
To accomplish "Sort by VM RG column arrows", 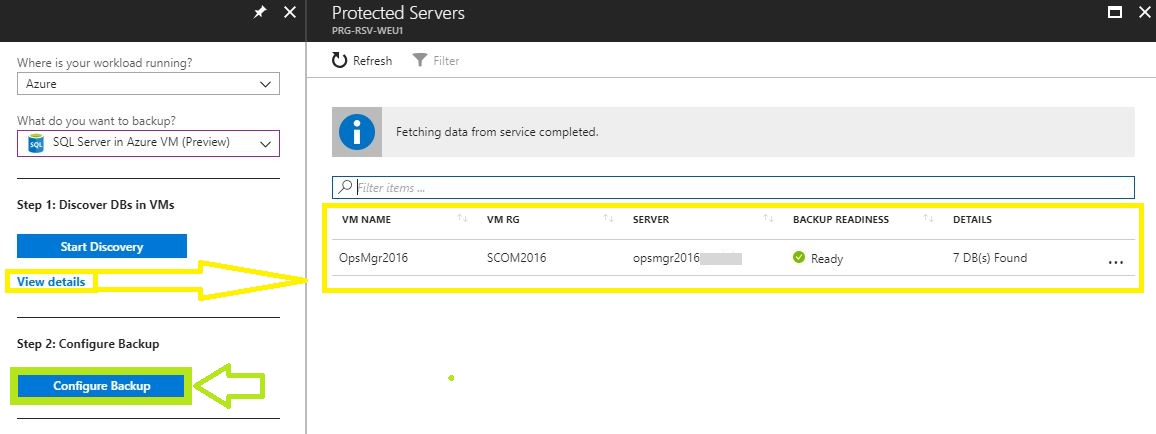I will 608,219.
